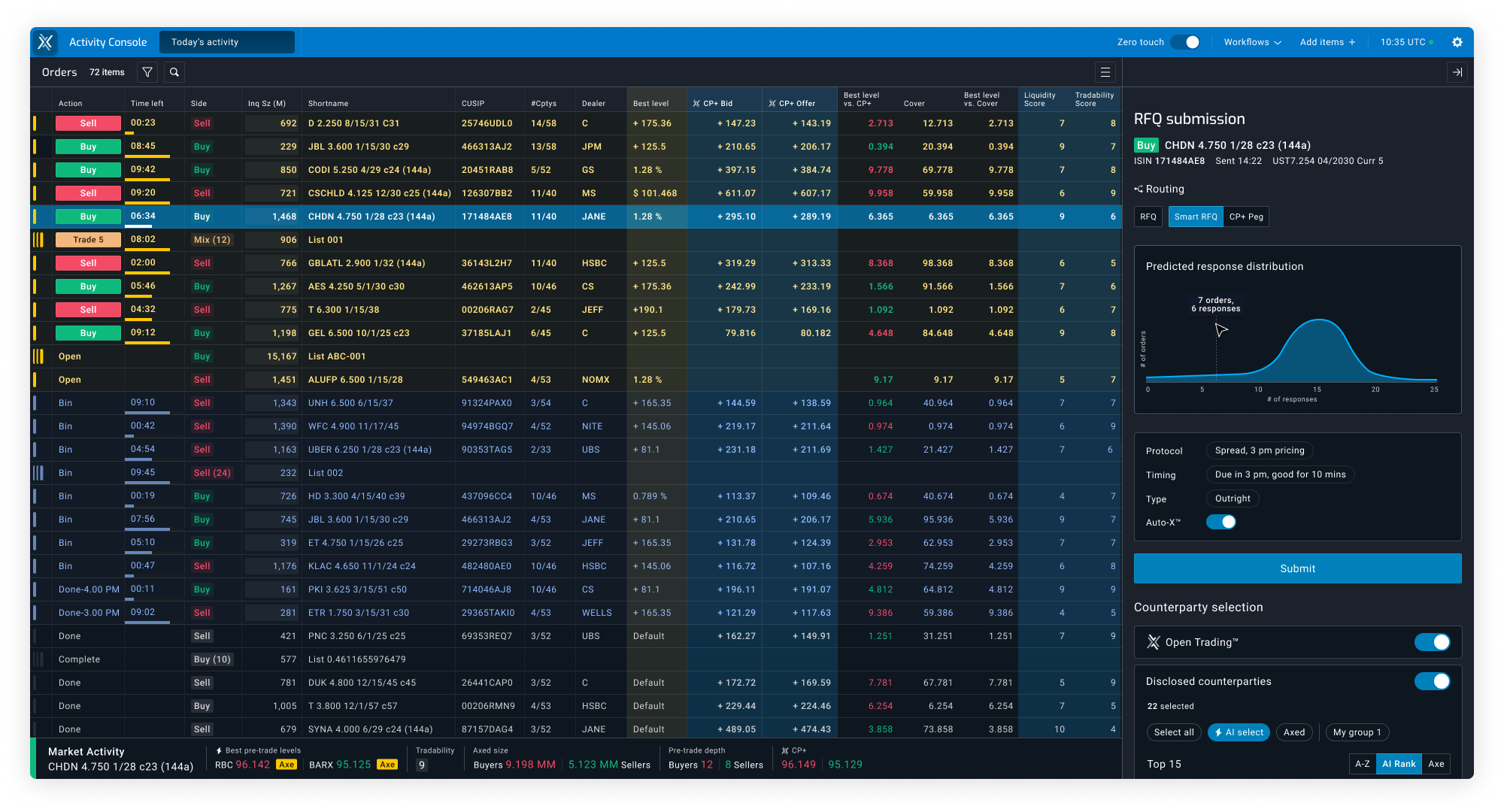Sort by Tradability Score column header

pyautogui.click(x=1094, y=99)
